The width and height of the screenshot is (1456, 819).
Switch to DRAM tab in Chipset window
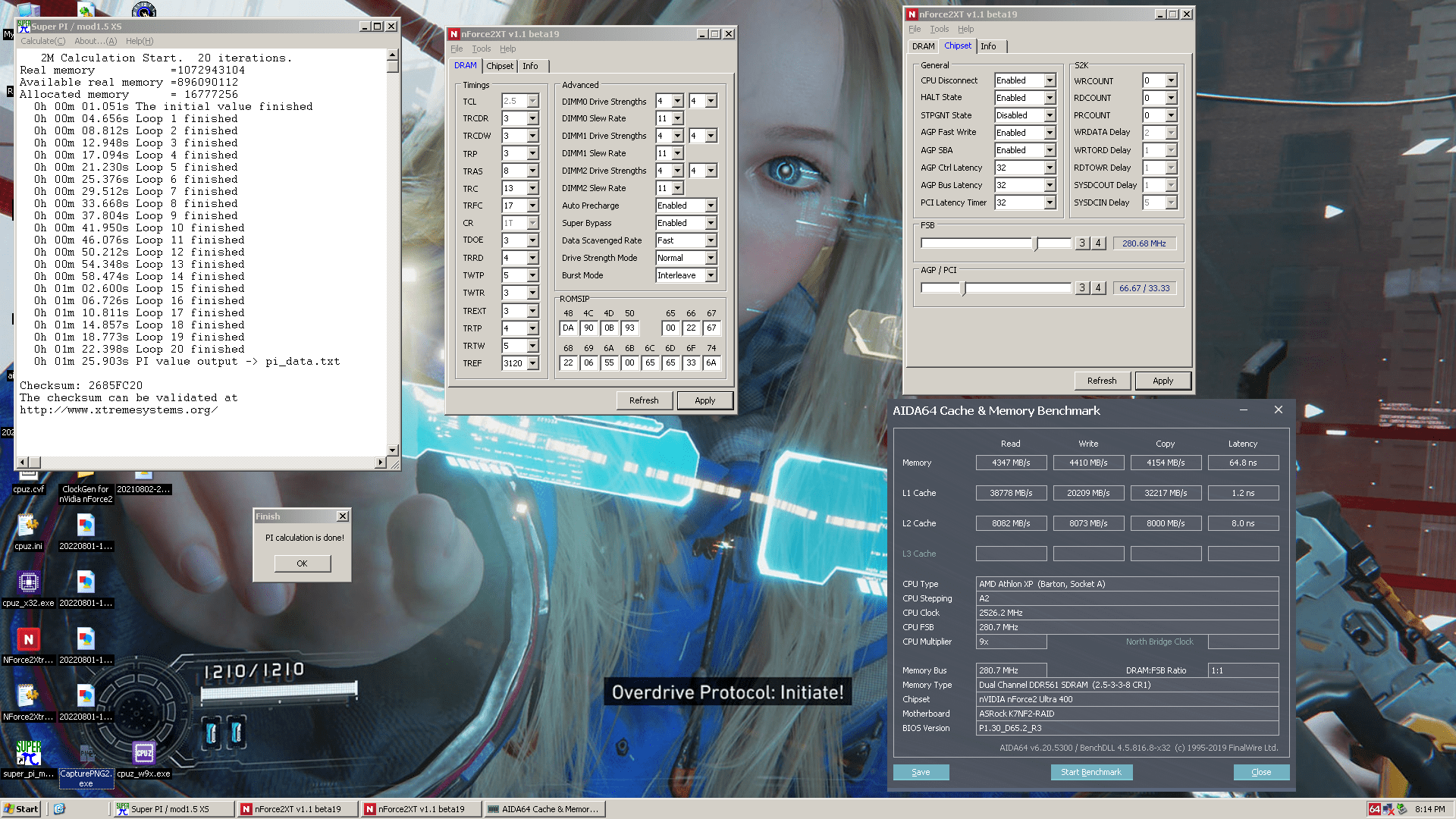tap(923, 46)
